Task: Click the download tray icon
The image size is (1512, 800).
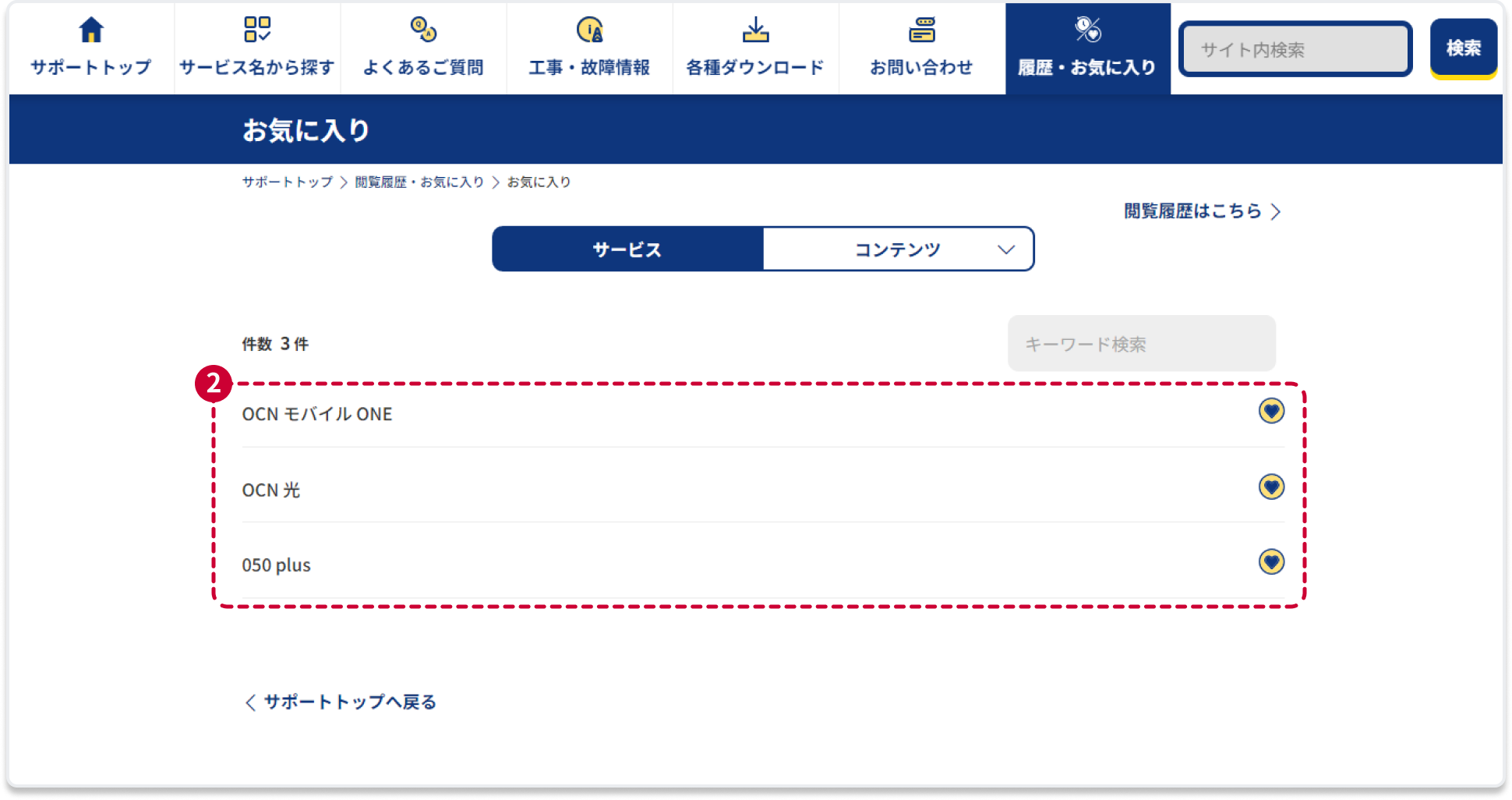Action: pyautogui.click(x=755, y=30)
